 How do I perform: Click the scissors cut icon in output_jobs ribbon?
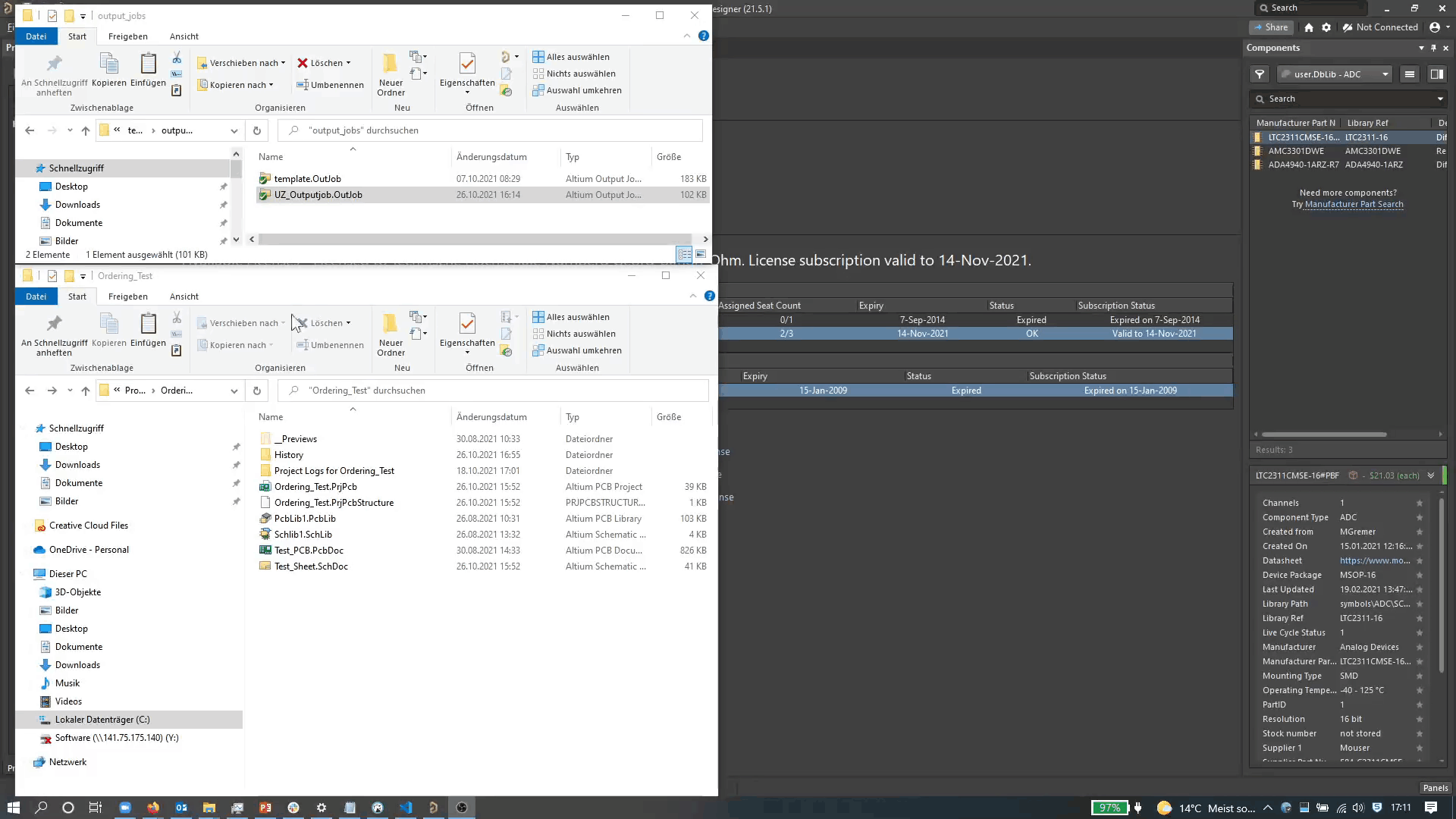(177, 58)
